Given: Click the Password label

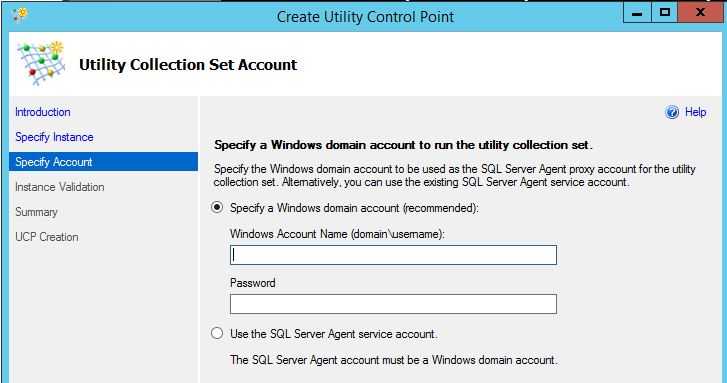Looking at the screenshot, I should point(253,283).
